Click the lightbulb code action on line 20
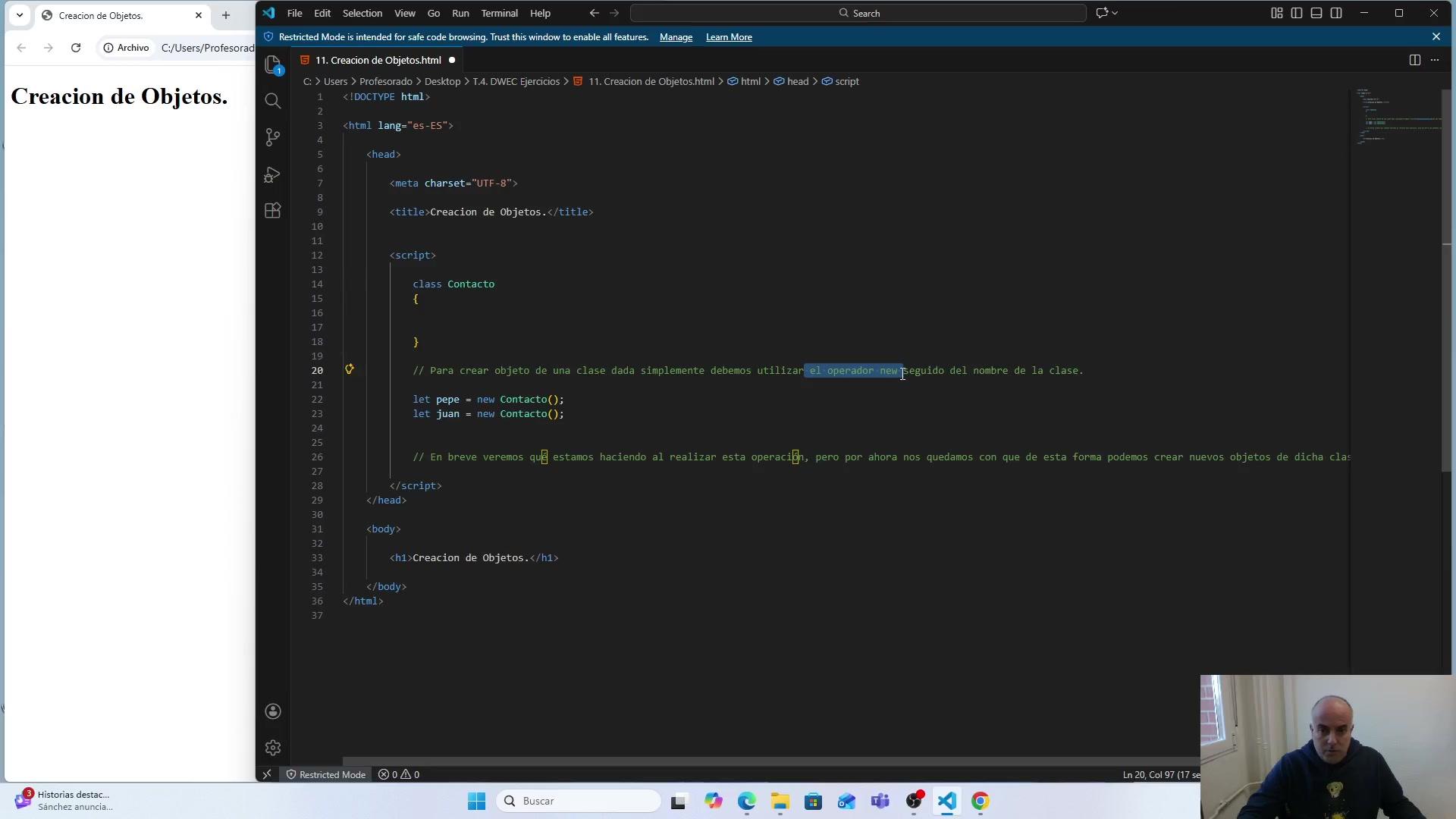Viewport: 1456px width, 819px height. [x=350, y=369]
